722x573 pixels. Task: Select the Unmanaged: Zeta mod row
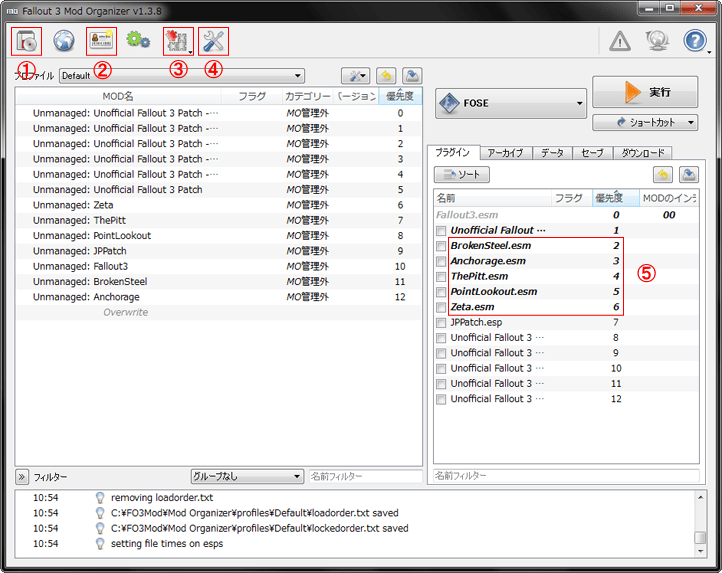click(x=219, y=205)
